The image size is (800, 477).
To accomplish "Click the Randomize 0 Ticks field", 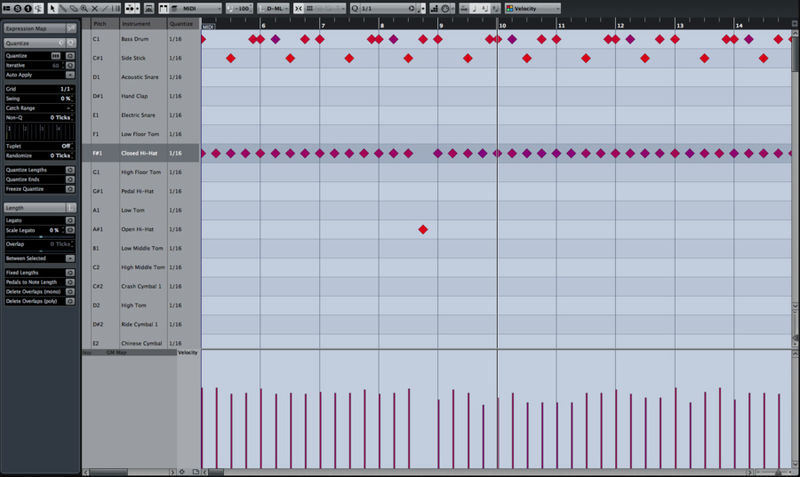I will pyautogui.click(x=61, y=156).
